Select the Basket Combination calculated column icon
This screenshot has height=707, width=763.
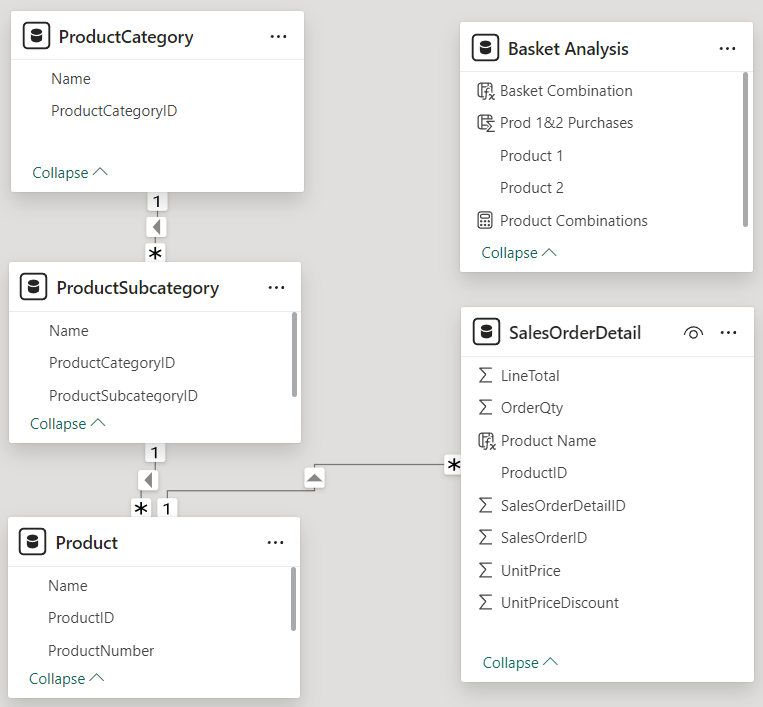[x=486, y=91]
